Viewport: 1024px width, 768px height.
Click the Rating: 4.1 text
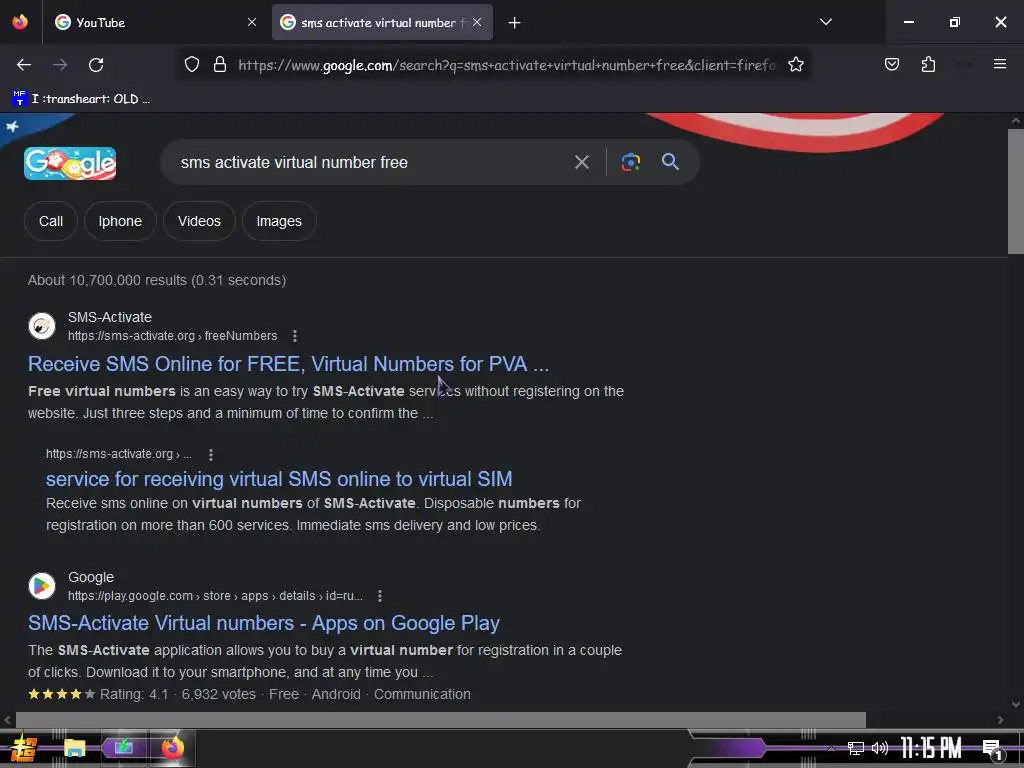[x=134, y=694]
